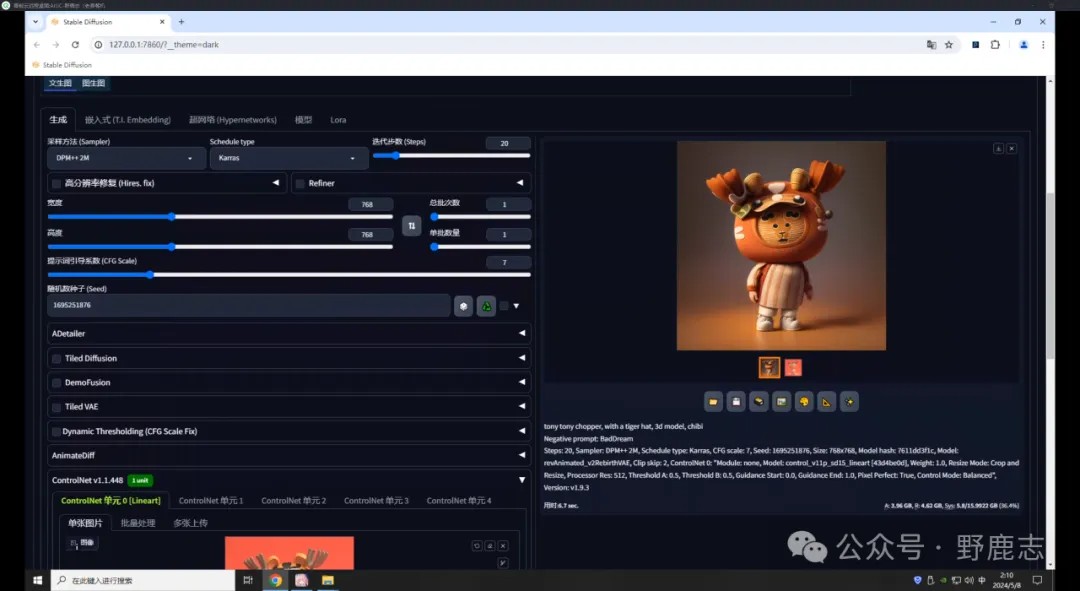Swap width and height with arrows button
The image size is (1080, 591).
coord(411,225)
